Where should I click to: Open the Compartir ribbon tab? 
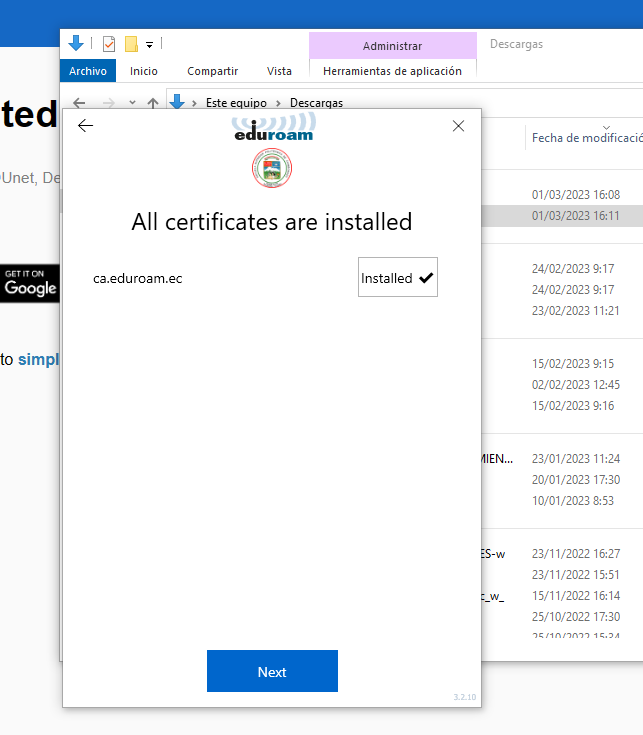(x=213, y=71)
